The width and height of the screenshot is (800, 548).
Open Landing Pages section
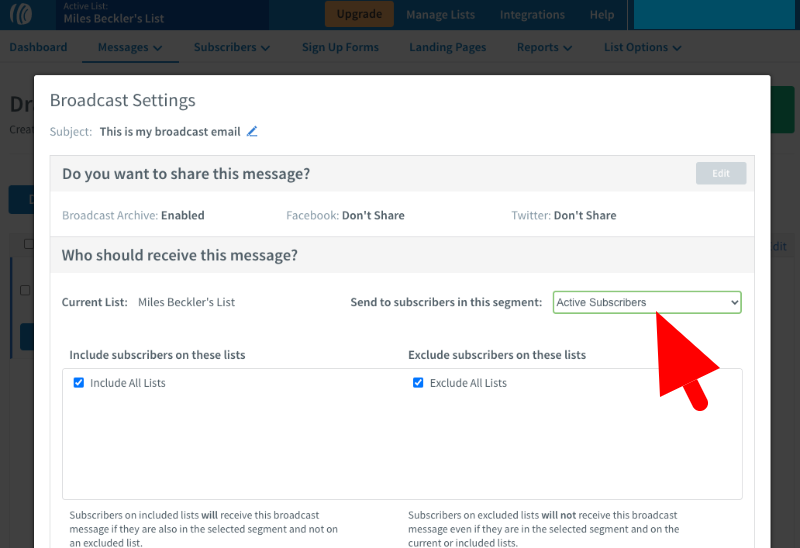click(x=447, y=47)
